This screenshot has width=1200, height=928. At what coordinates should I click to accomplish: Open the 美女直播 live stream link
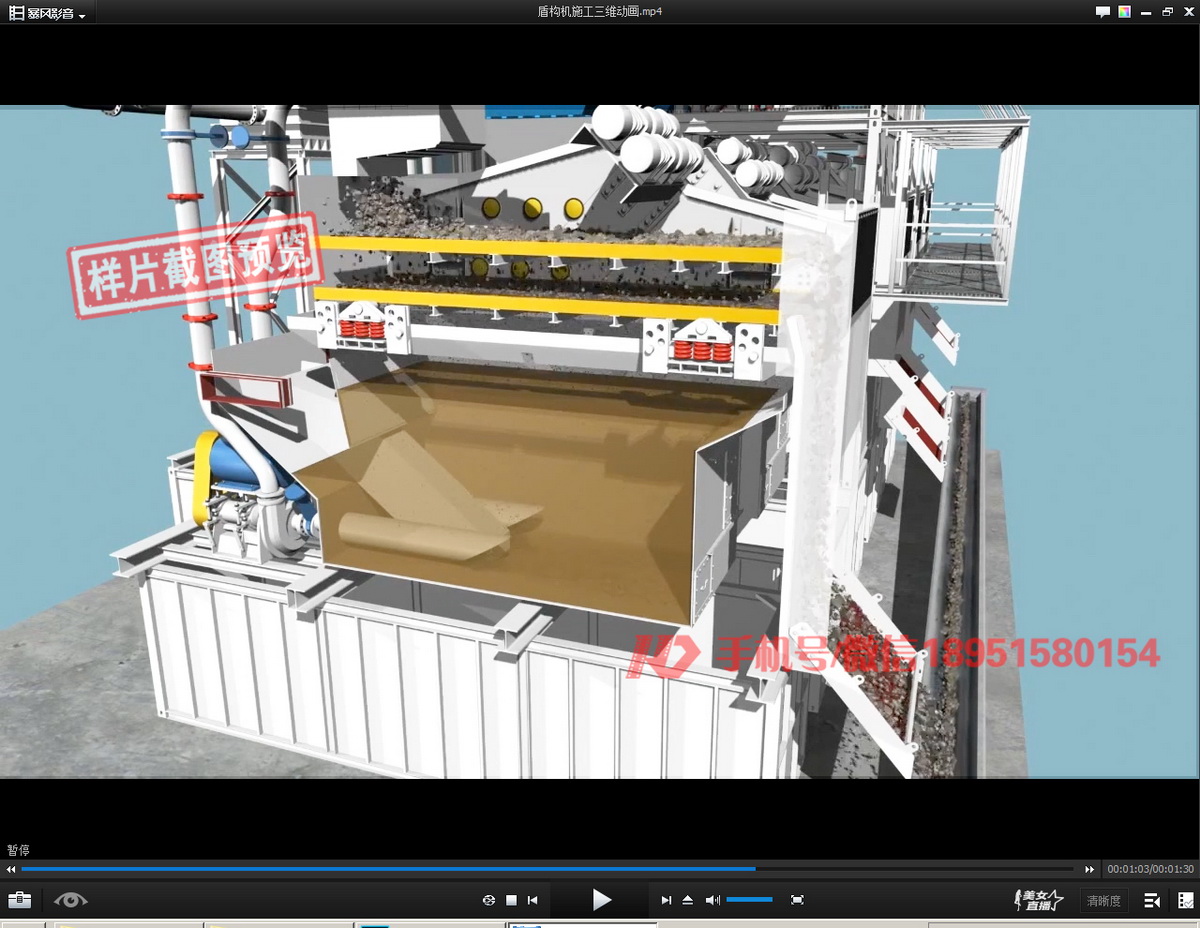point(1039,900)
